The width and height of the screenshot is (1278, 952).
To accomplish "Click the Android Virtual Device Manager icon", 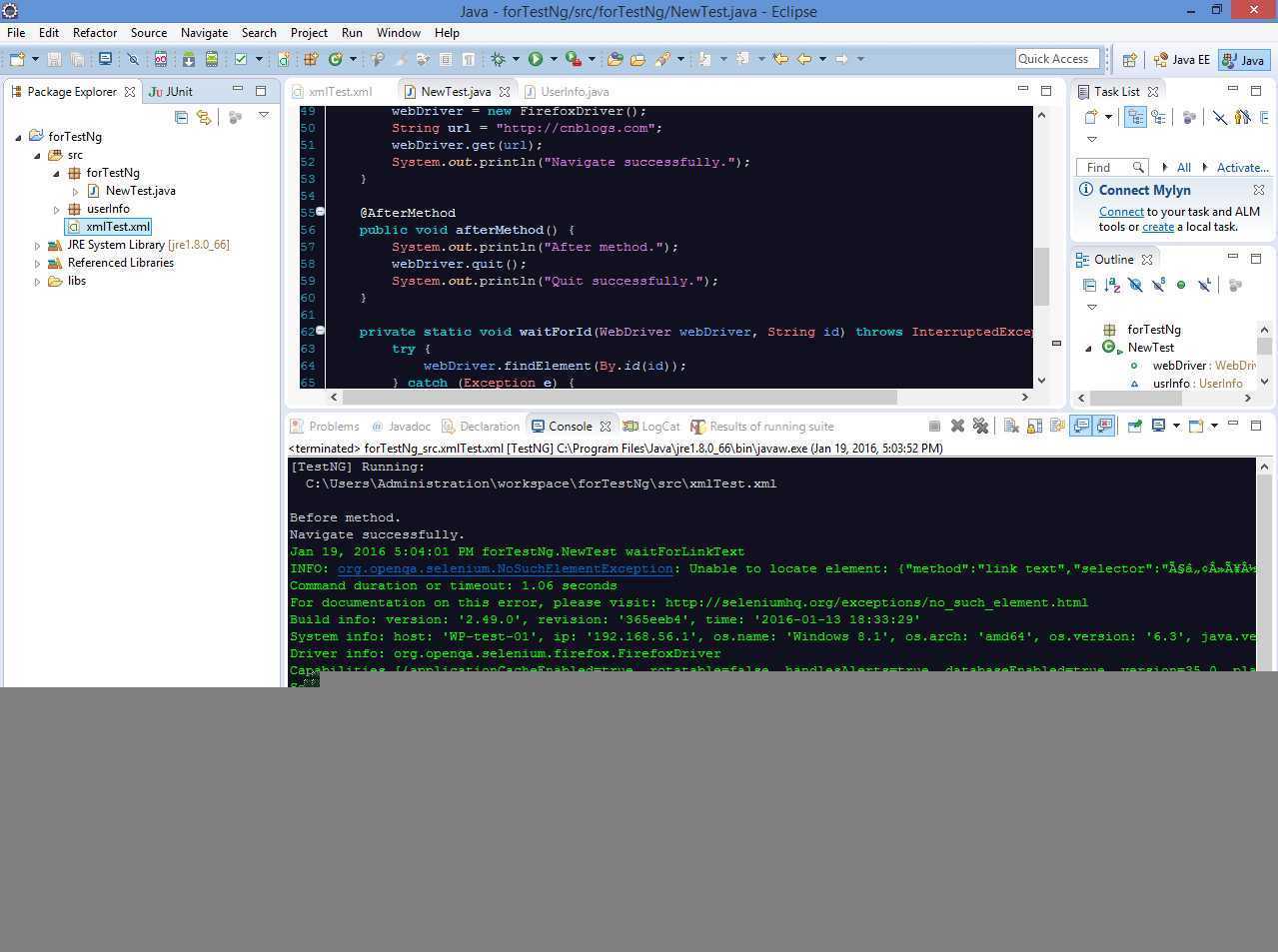I will click(x=212, y=59).
